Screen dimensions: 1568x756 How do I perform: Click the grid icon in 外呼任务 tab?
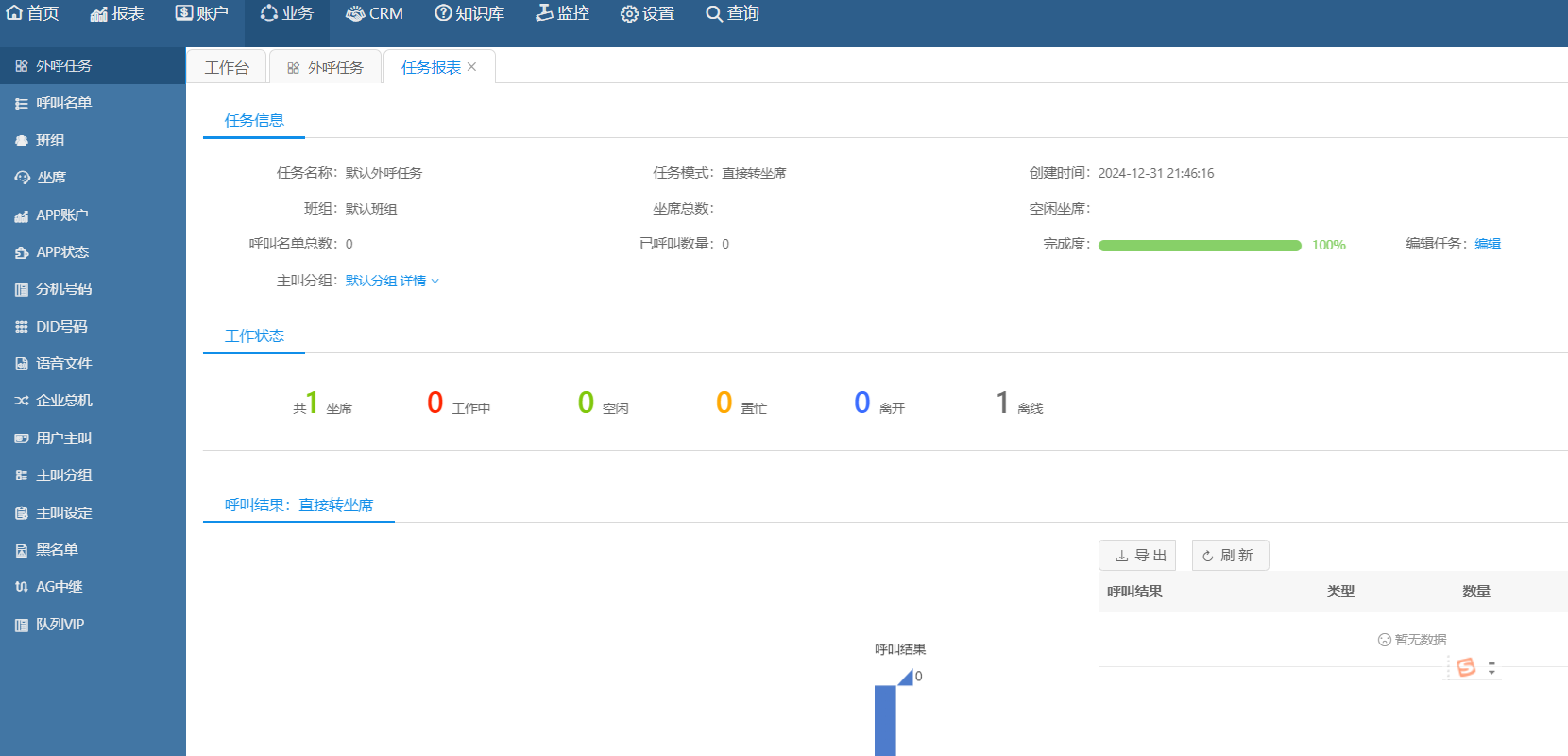[x=294, y=68]
